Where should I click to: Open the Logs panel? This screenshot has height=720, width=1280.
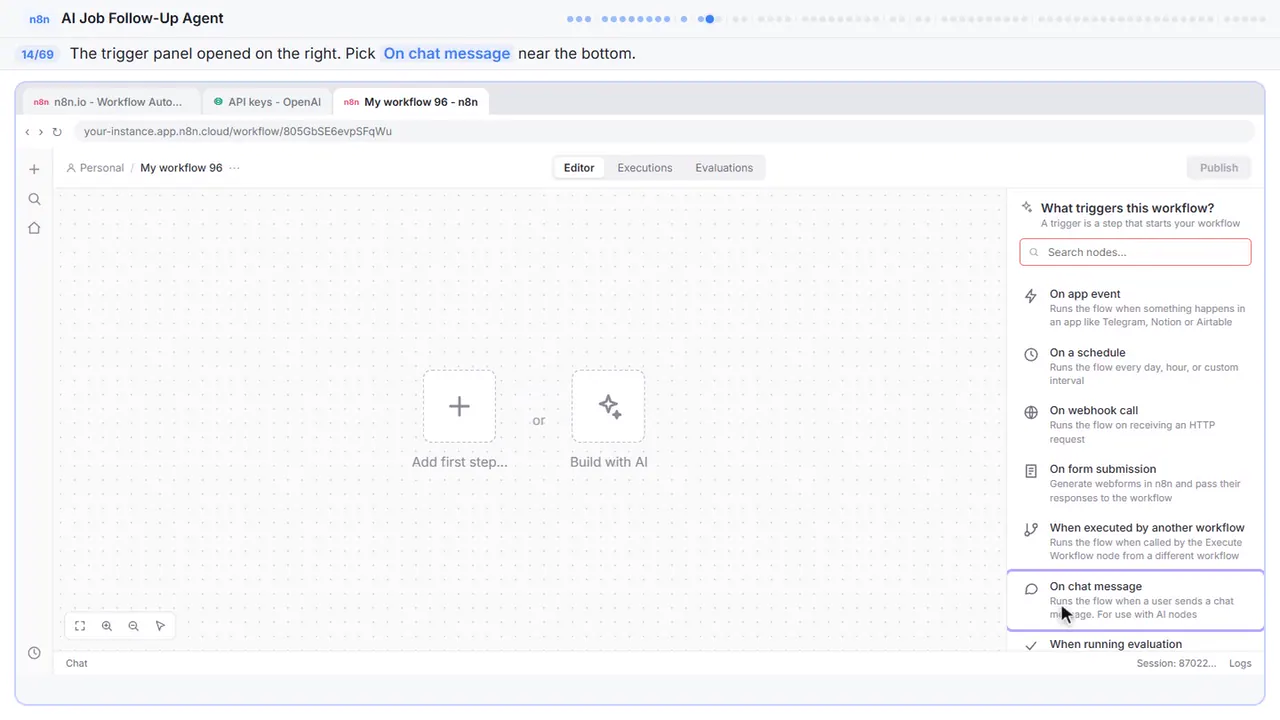[x=1240, y=663]
